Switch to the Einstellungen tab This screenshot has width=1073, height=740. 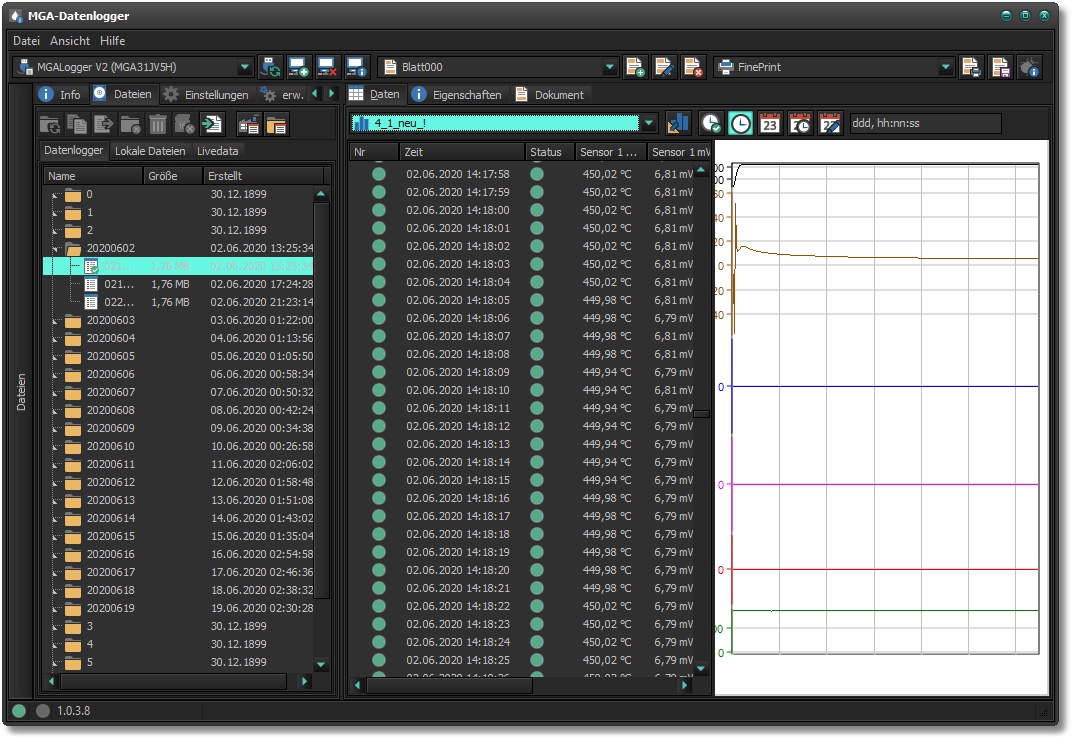coord(207,94)
